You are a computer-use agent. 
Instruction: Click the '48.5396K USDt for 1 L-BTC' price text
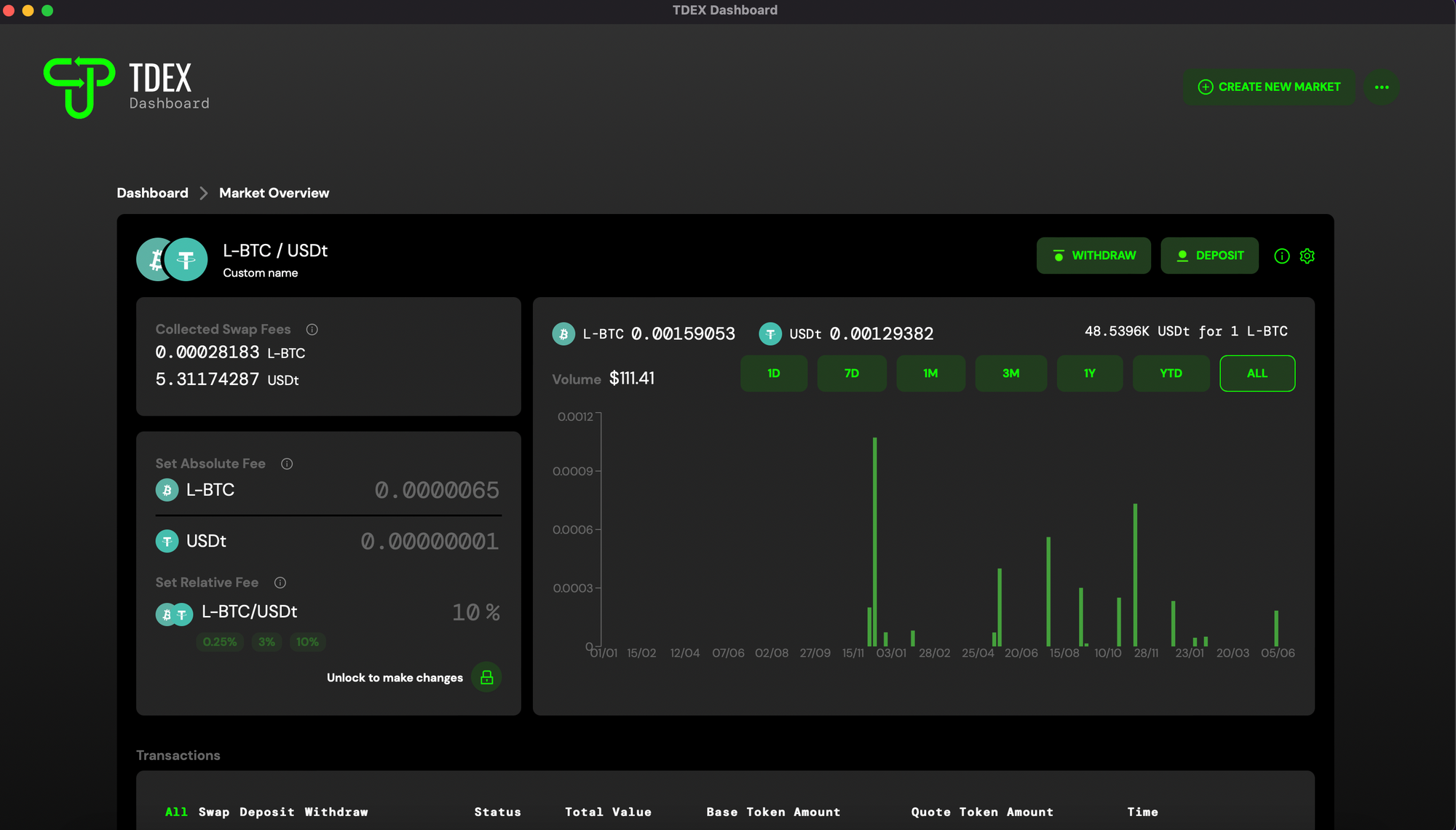(x=1186, y=331)
